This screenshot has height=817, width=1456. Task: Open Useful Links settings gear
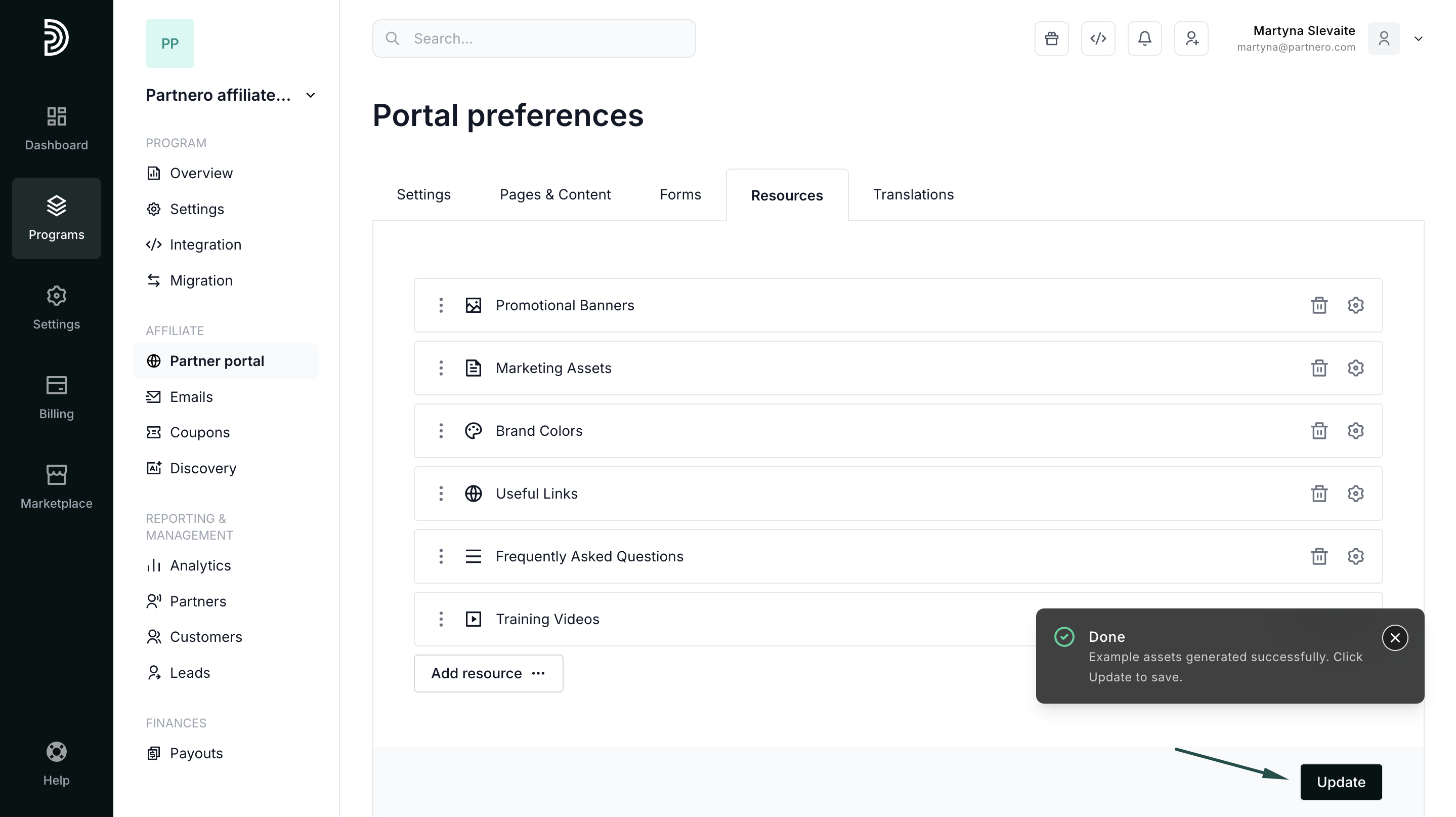pos(1355,494)
